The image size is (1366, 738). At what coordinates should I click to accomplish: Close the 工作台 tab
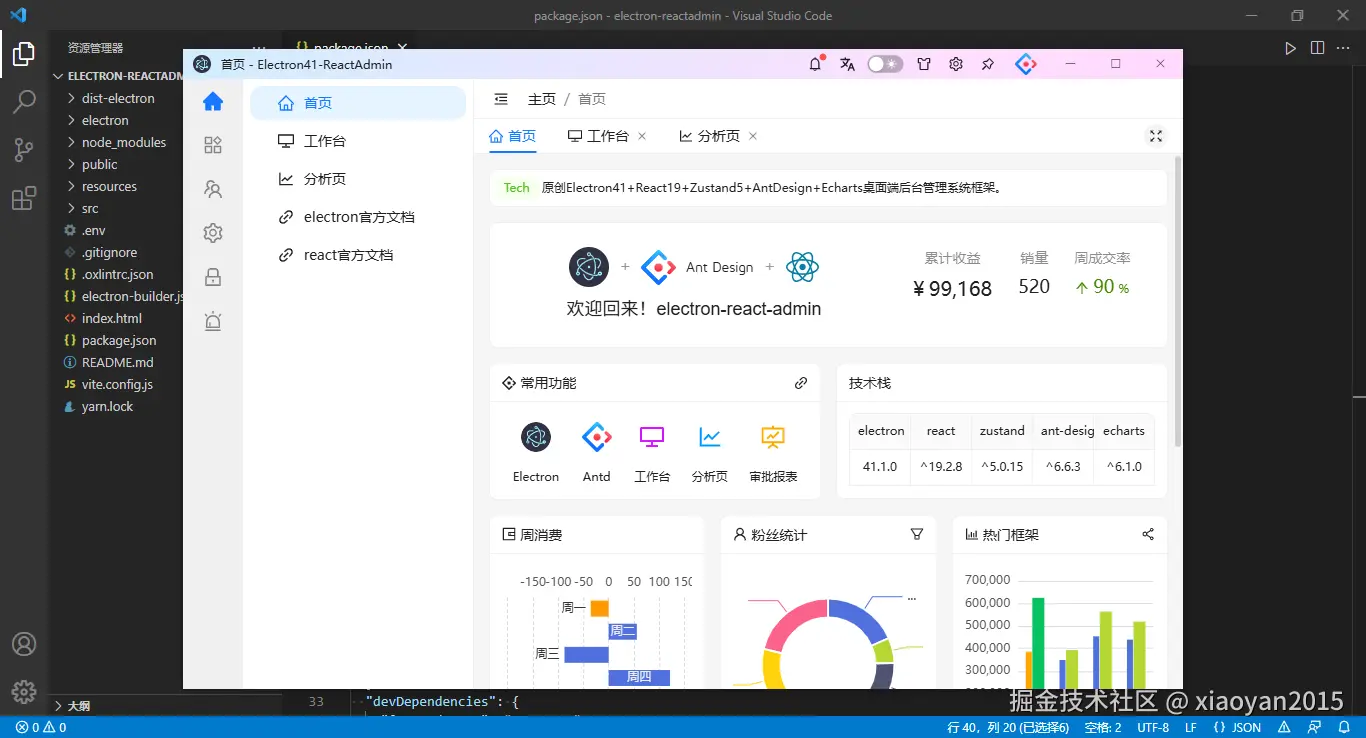(642, 136)
